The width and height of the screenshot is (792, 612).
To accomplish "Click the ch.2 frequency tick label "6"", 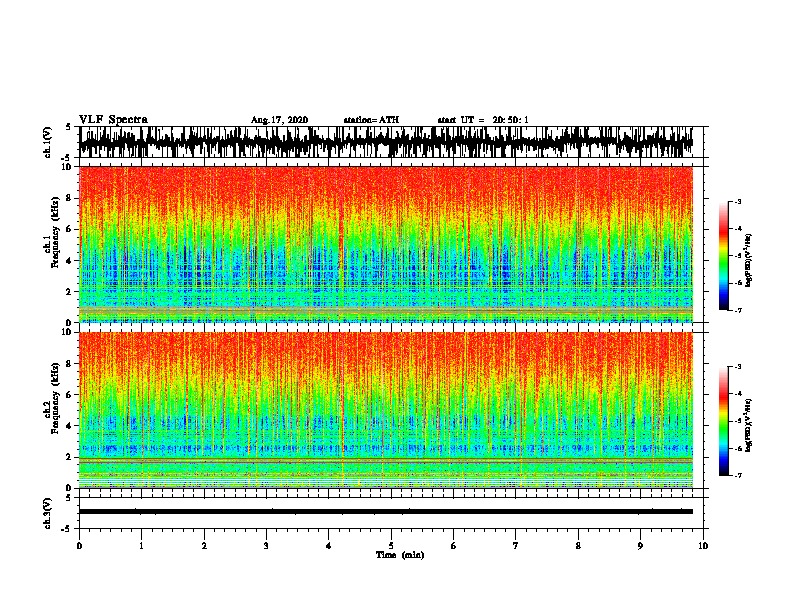I will (69, 395).
